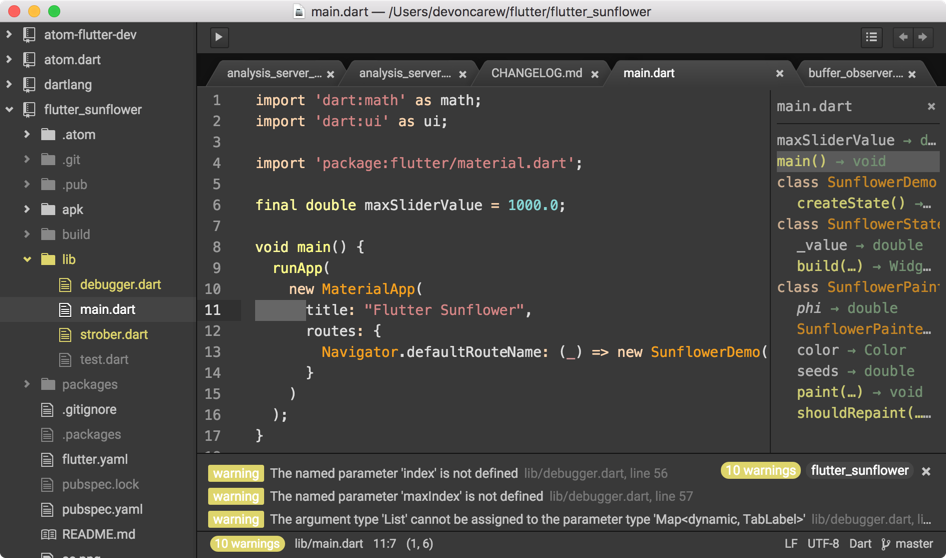The height and width of the screenshot is (558, 946).
Task: Switch to the buffer_observer tab
Action: point(855,74)
